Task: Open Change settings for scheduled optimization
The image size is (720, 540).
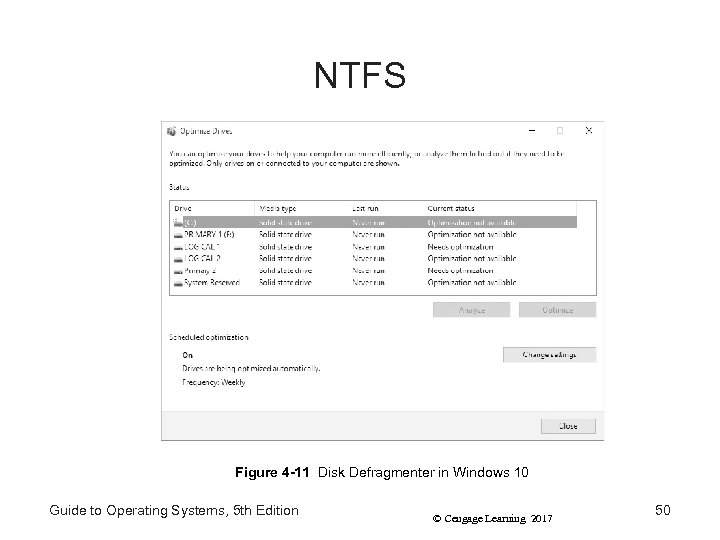Action: (550, 355)
